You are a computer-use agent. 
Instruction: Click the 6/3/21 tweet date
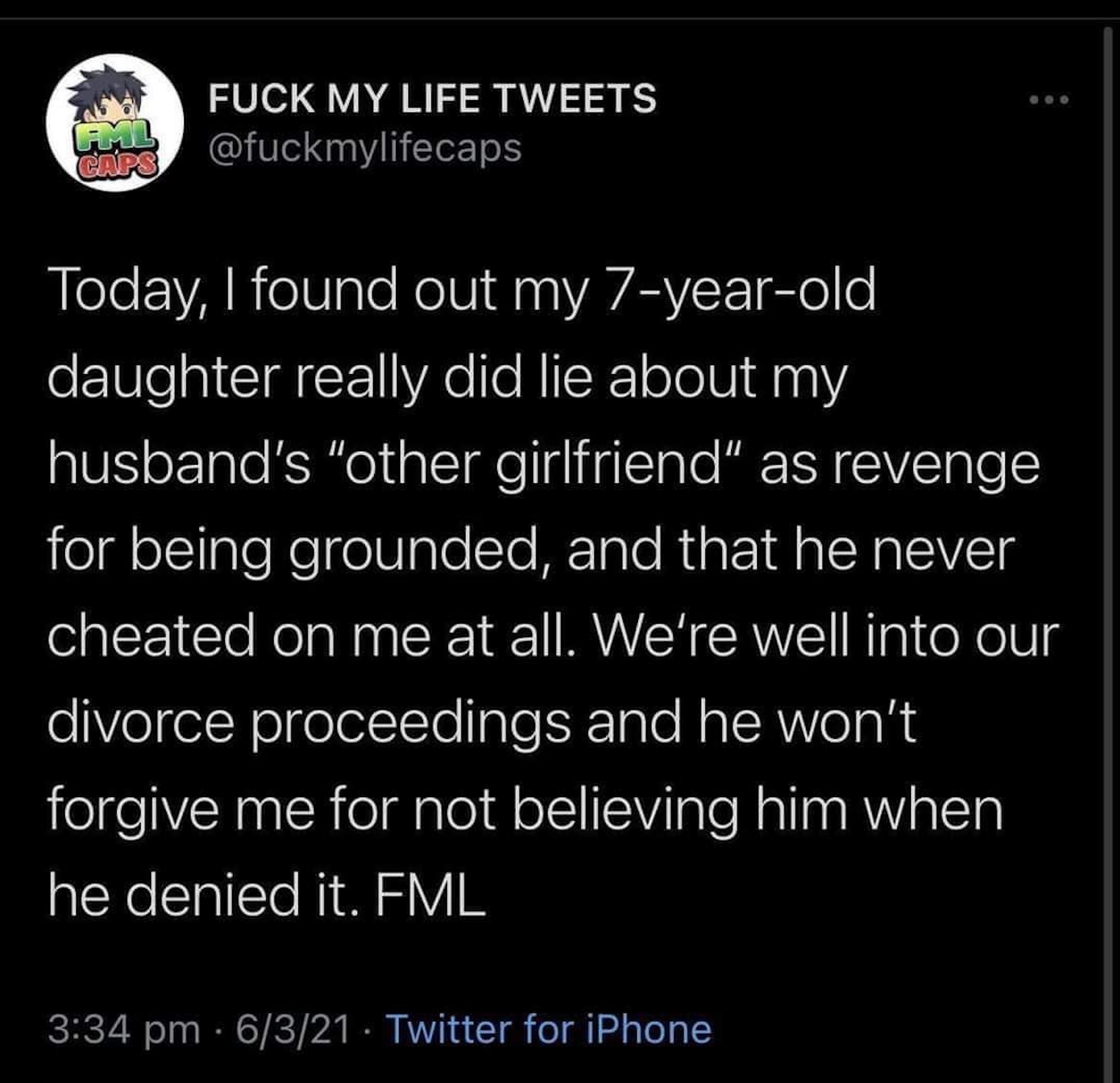click(x=293, y=1029)
